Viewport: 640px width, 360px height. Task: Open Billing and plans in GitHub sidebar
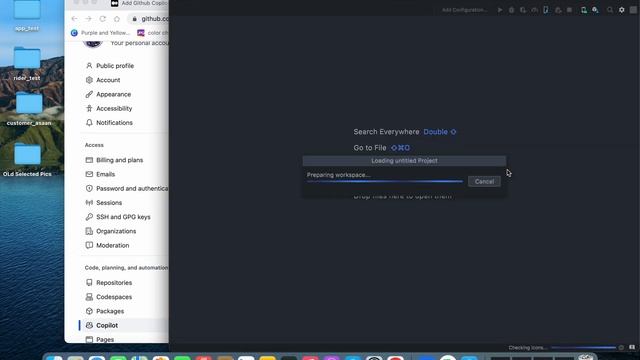pos(114,160)
